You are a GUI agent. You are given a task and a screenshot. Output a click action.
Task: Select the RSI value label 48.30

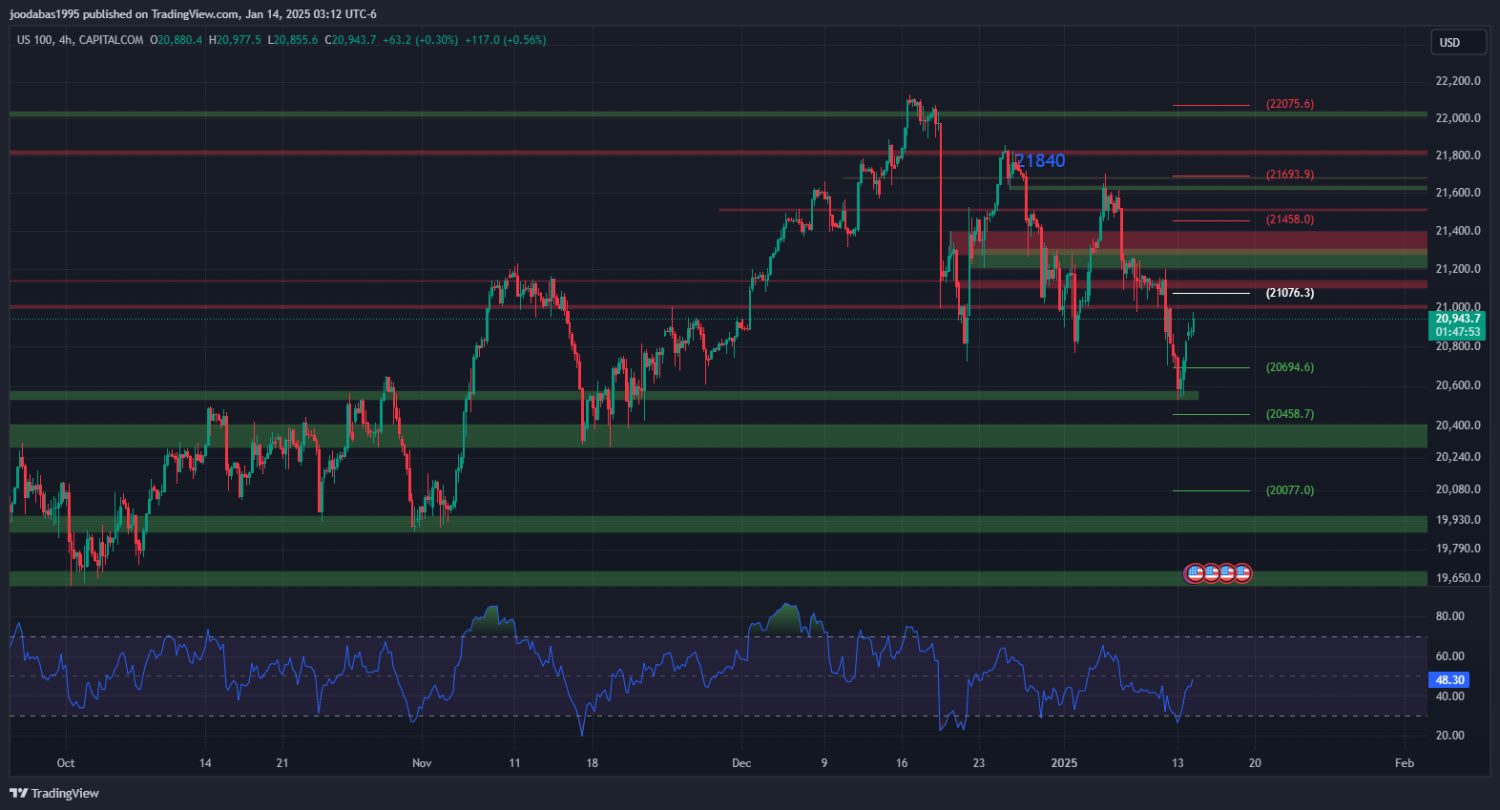click(1449, 679)
